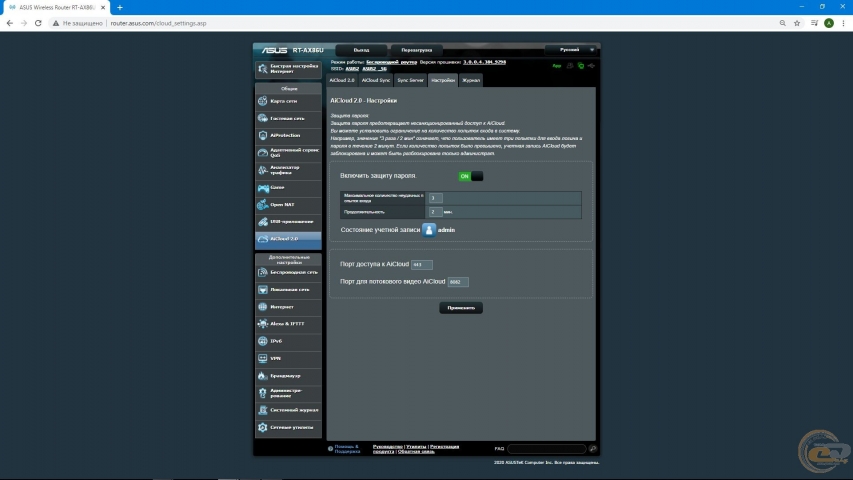Open the Game controller icon
This screenshot has height=480, width=853.
pos(263,188)
